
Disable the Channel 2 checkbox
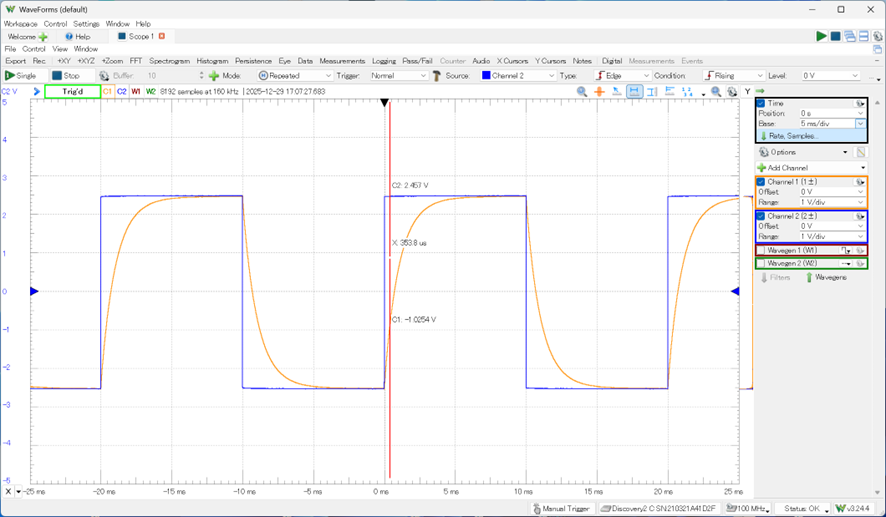(x=761, y=216)
